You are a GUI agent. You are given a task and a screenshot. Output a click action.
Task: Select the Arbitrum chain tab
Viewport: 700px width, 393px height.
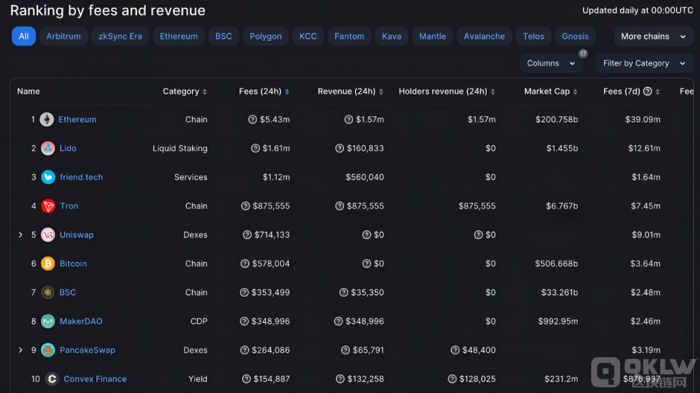pyautogui.click(x=63, y=37)
